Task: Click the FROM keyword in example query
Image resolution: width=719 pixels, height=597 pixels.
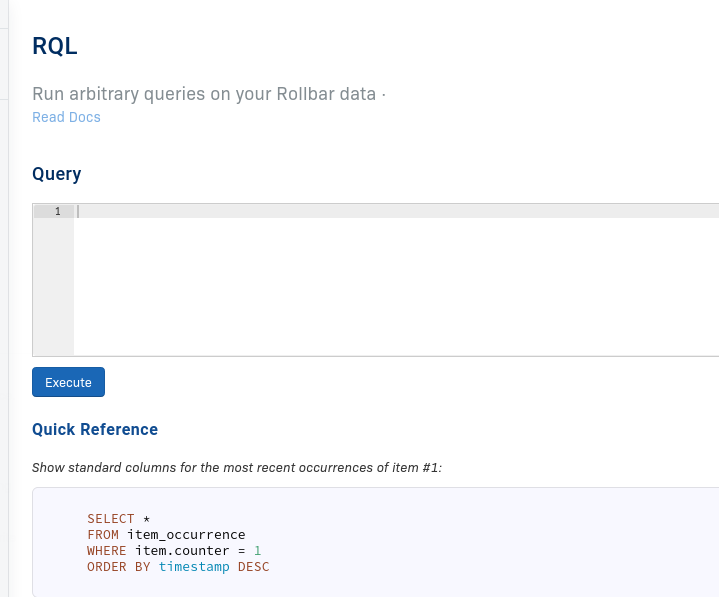Action: [x=102, y=535]
